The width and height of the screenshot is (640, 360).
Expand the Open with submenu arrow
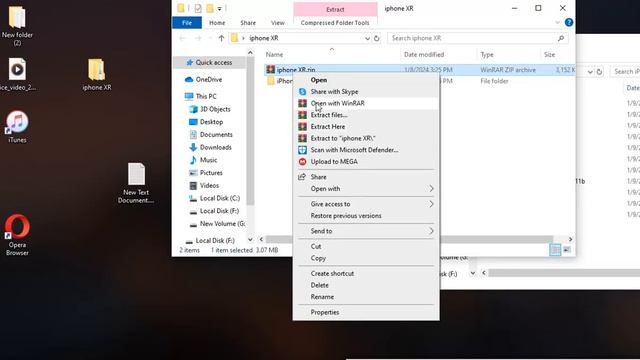[431, 189]
